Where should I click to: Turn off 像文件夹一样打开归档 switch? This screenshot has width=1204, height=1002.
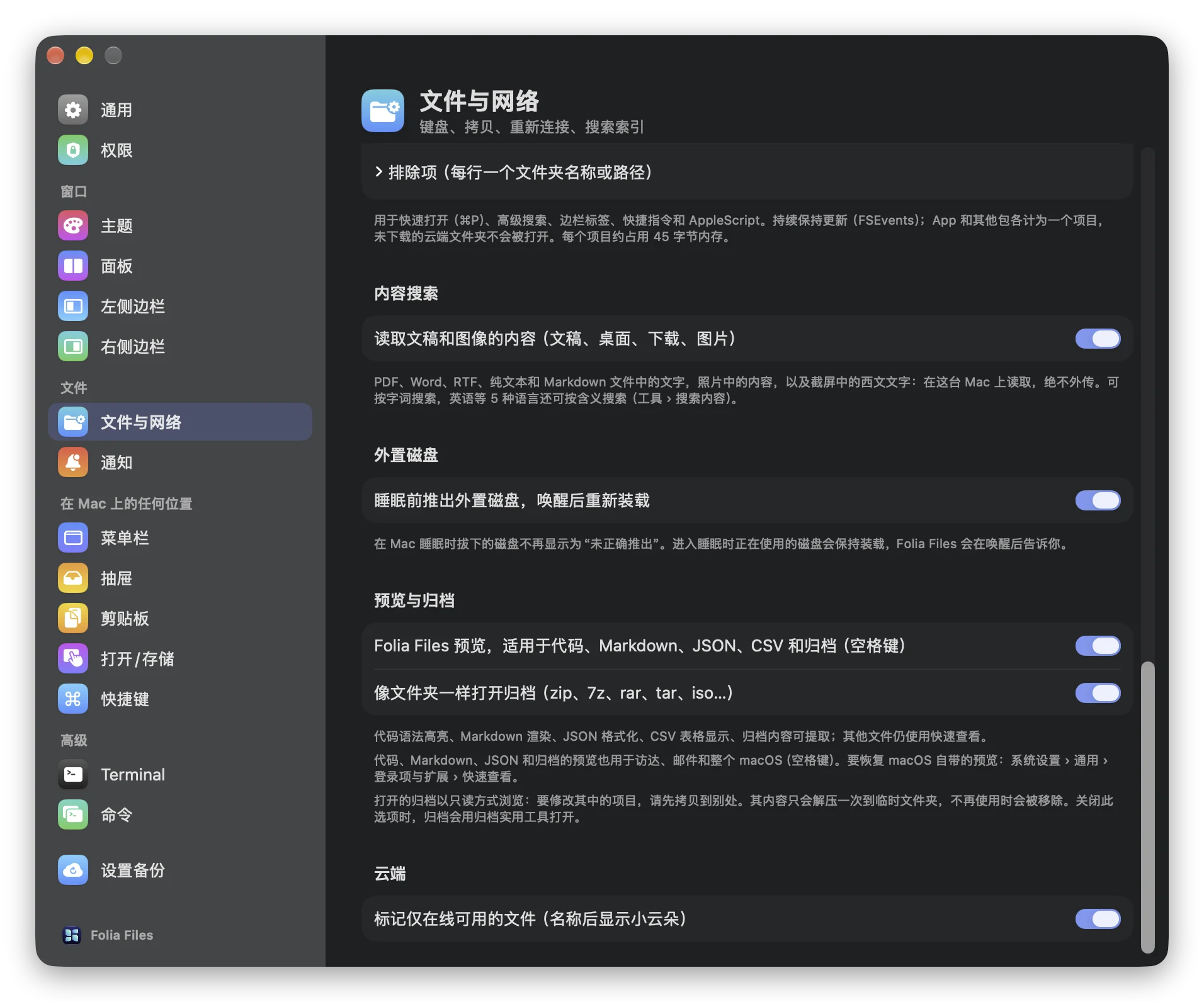[x=1098, y=693]
